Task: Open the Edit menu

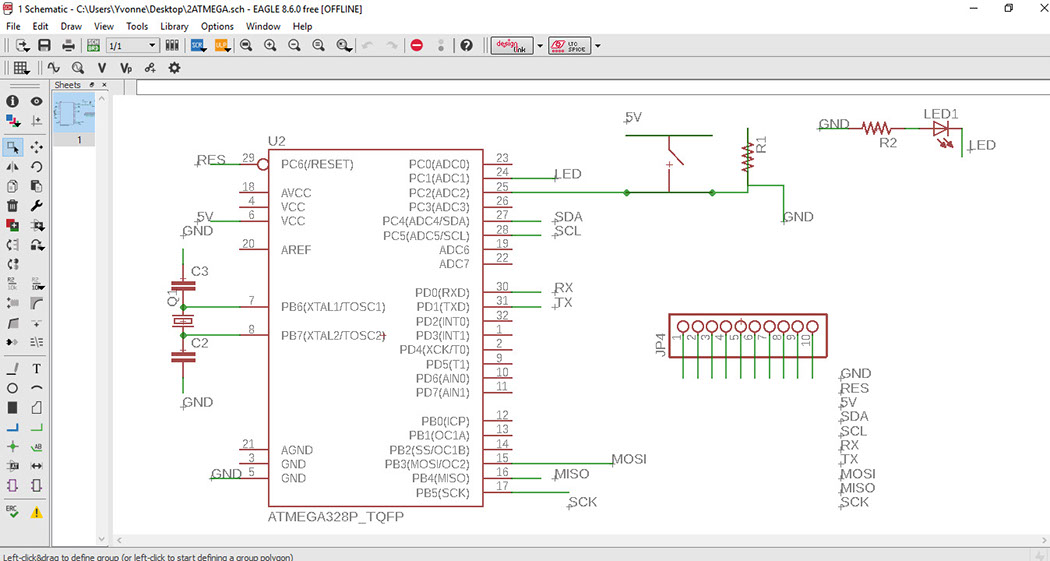Action: coord(40,26)
